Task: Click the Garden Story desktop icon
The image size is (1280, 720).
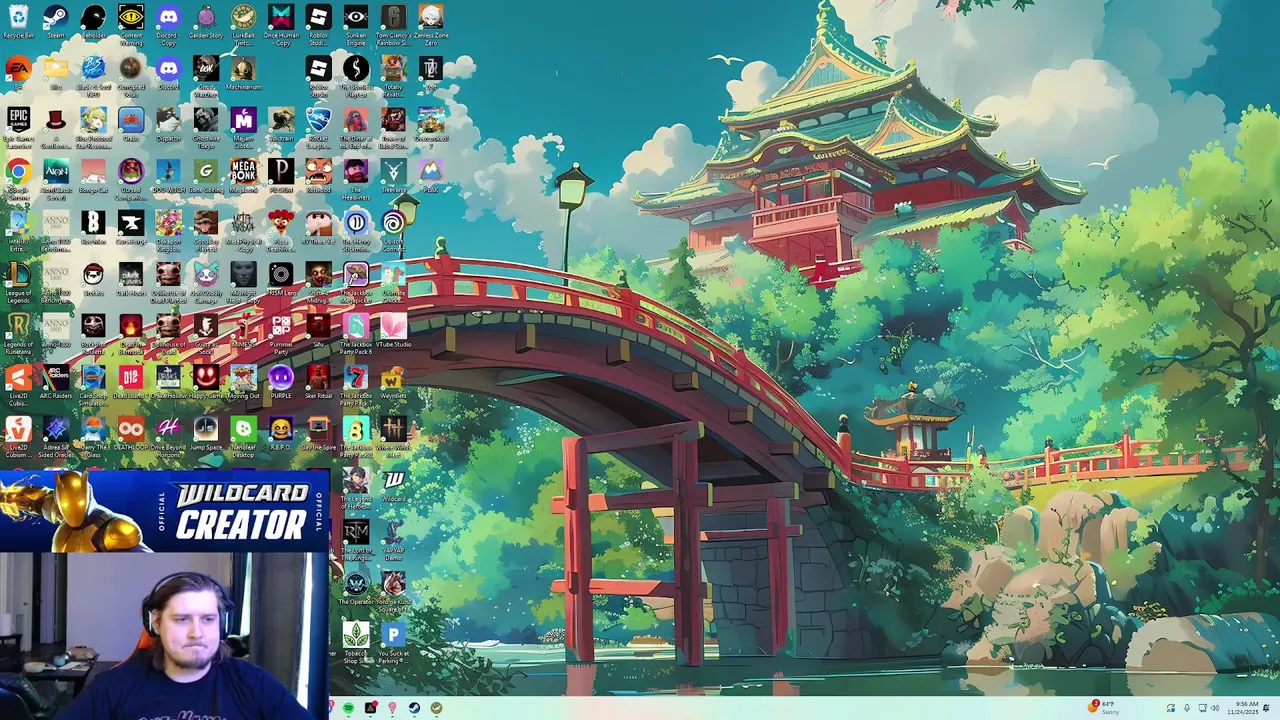Action: coord(206,23)
